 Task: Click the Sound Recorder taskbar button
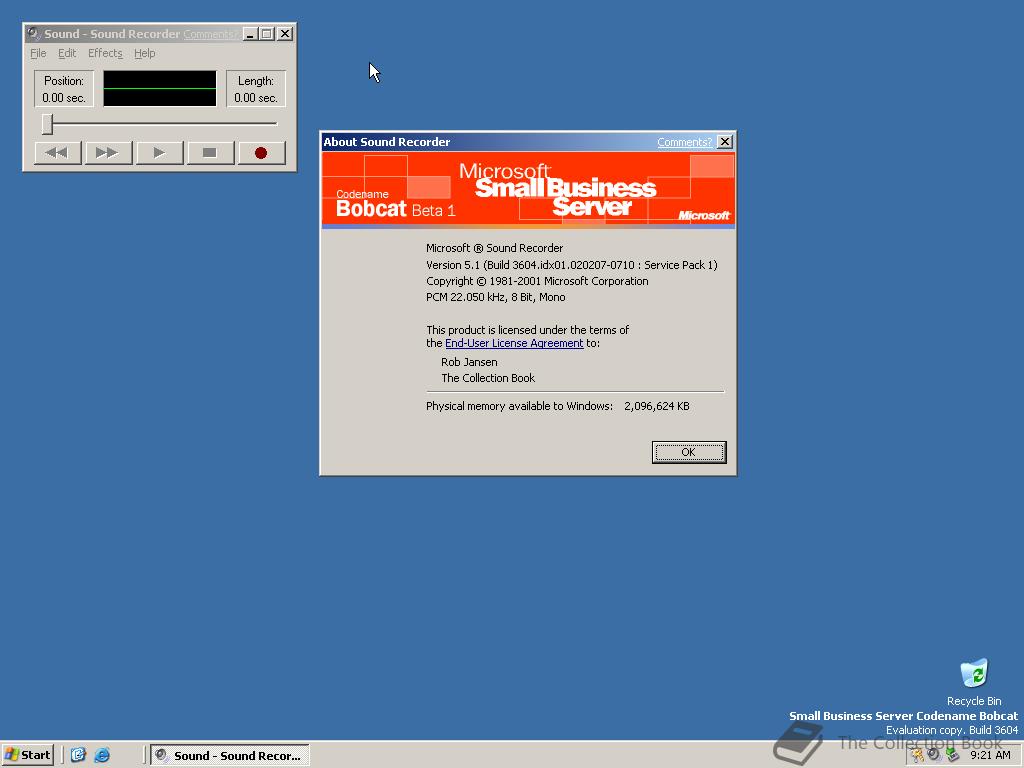(229, 756)
